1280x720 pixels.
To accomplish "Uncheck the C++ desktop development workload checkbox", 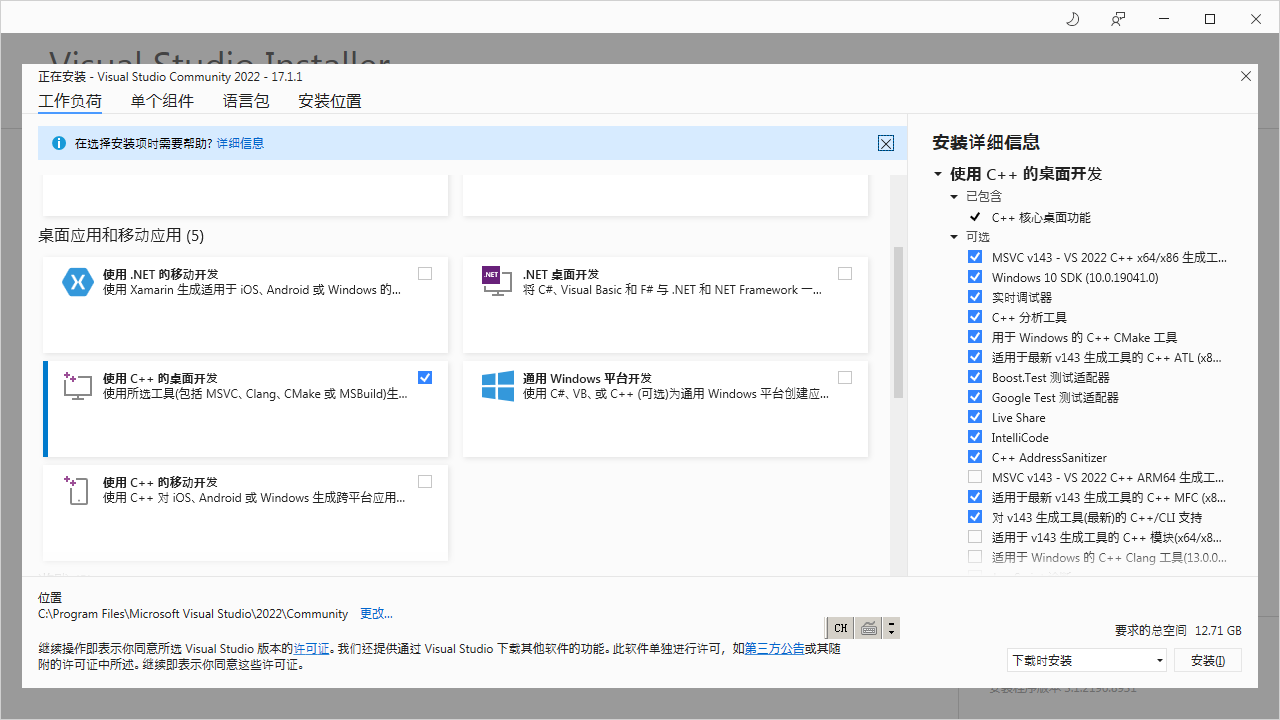I will (425, 377).
